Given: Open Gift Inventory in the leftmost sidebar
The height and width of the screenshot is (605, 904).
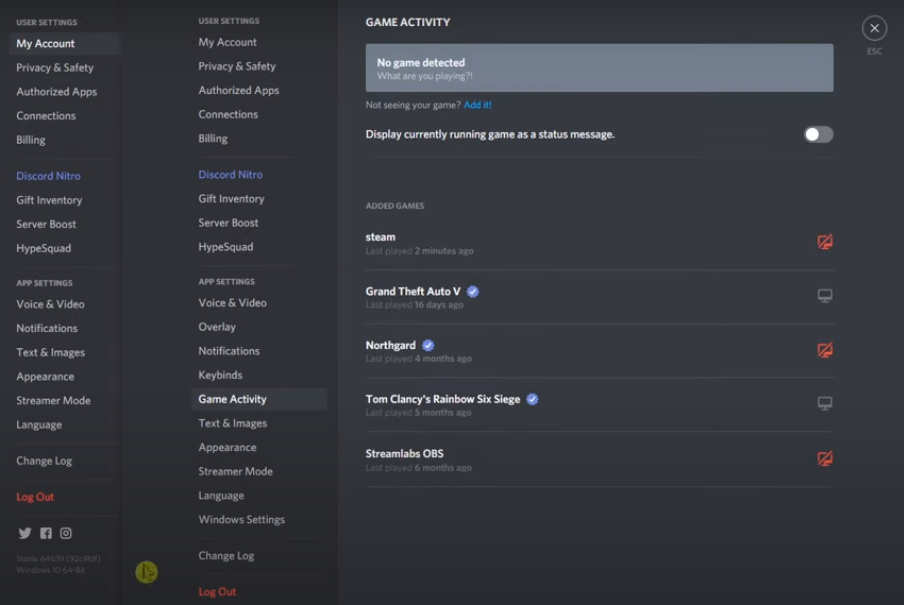Looking at the screenshot, I should [49, 200].
